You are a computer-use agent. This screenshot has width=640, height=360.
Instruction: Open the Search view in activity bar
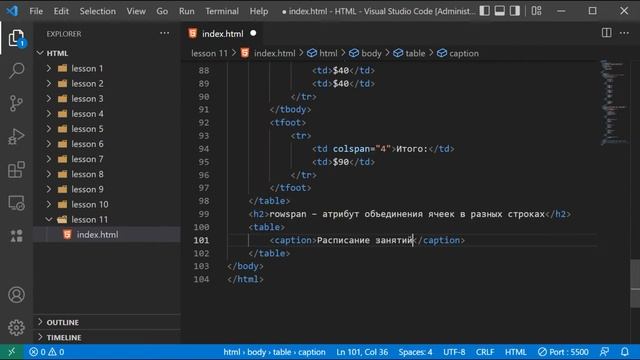pyautogui.click(x=16, y=71)
